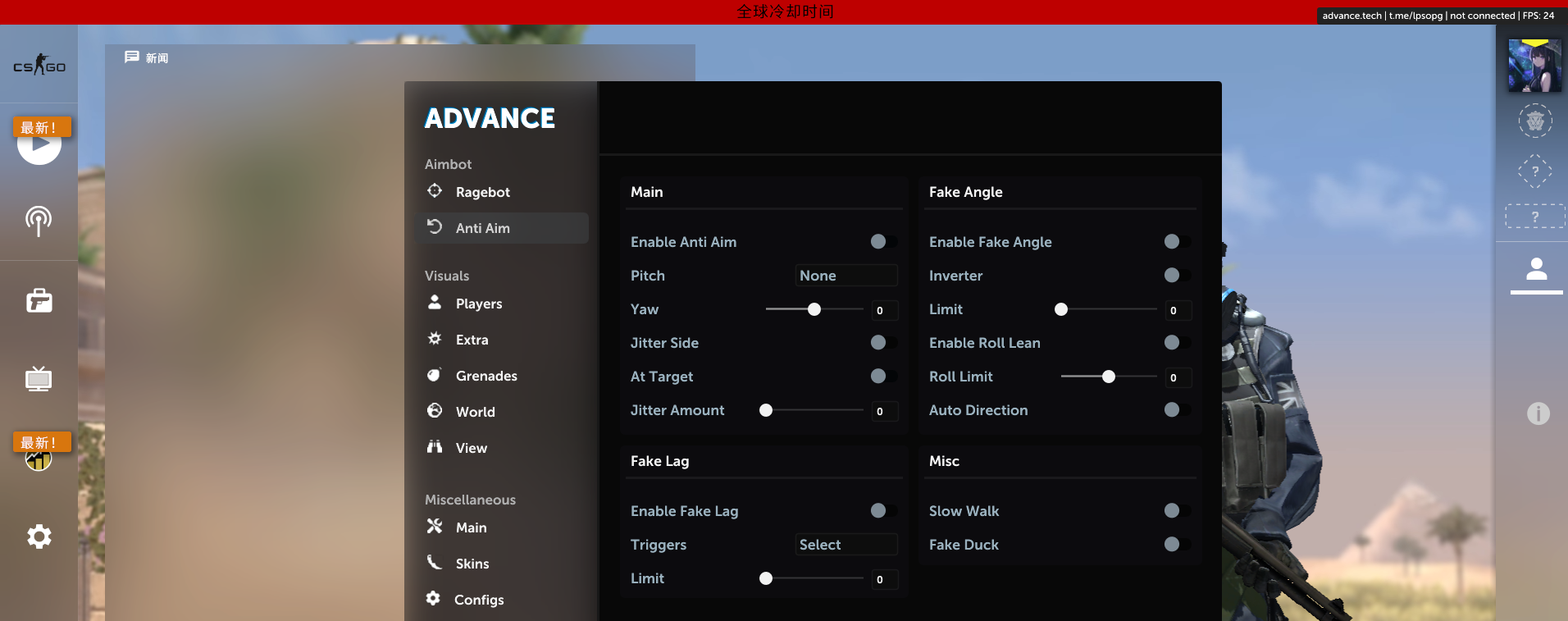Open the broadcast antenna icon in sidebar
This screenshot has width=1568, height=621.
coord(39,220)
